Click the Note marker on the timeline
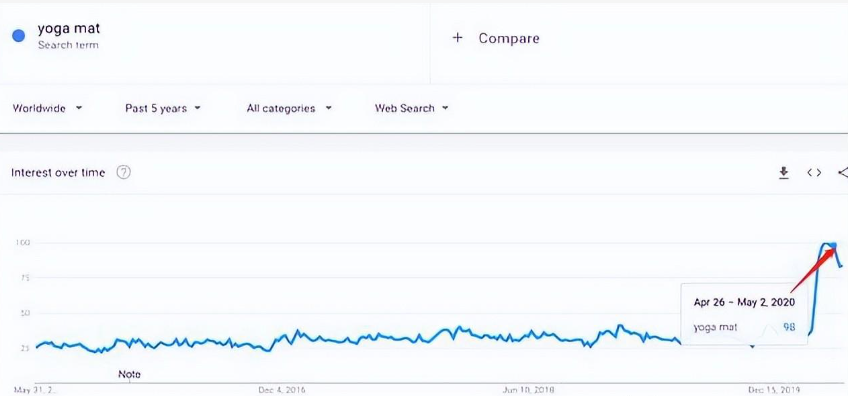 [x=129, y=374]
